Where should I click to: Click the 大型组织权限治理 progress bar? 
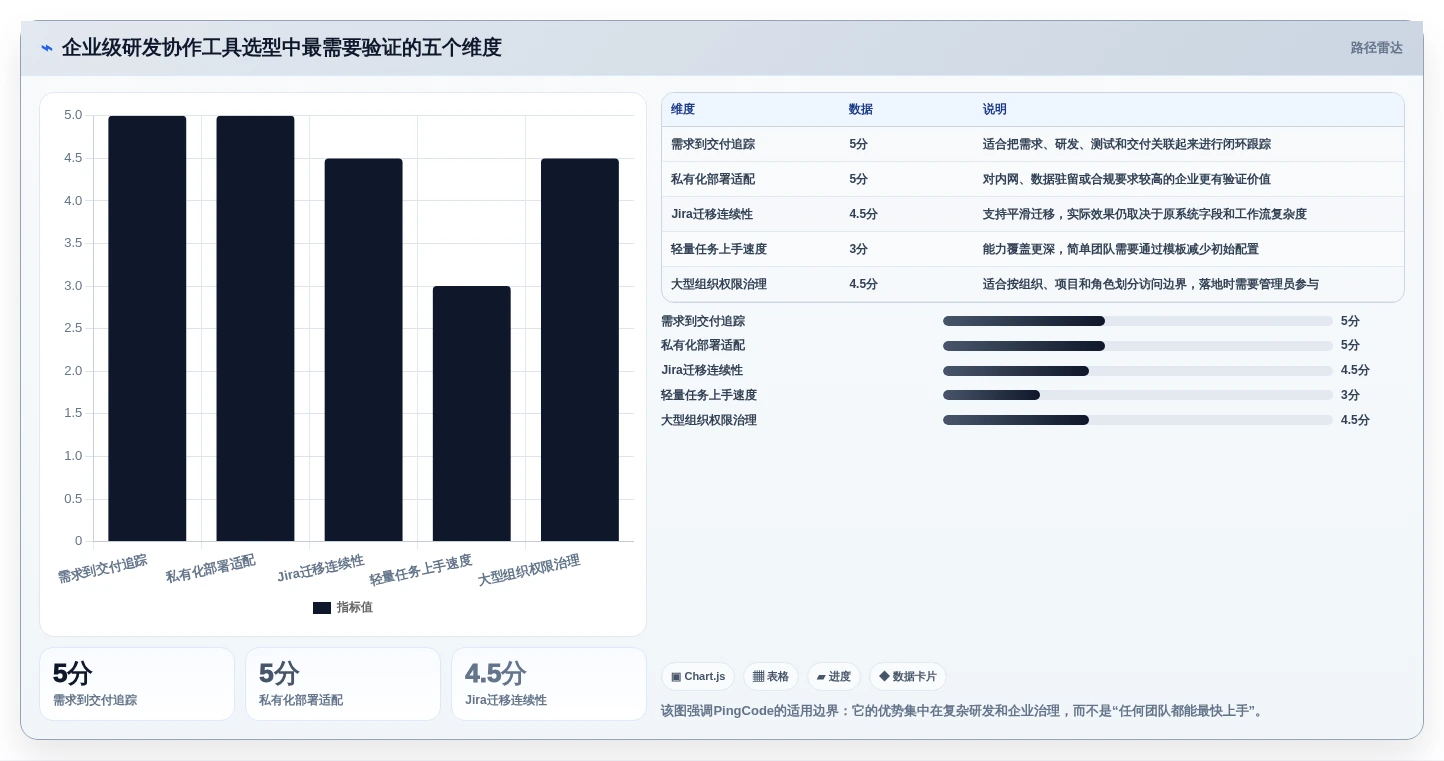(1138, 420)
